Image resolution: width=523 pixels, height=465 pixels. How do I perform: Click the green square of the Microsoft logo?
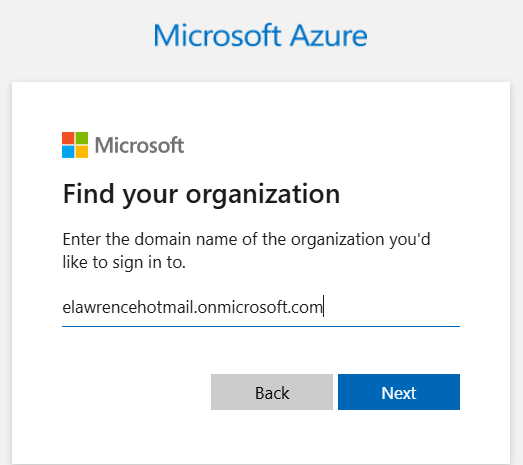click(82, 138)
